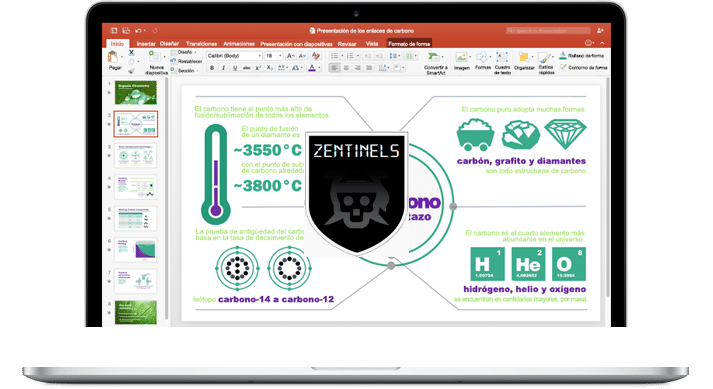
Task: Click the Copy icon below scissors
Action: pos(131,62)
